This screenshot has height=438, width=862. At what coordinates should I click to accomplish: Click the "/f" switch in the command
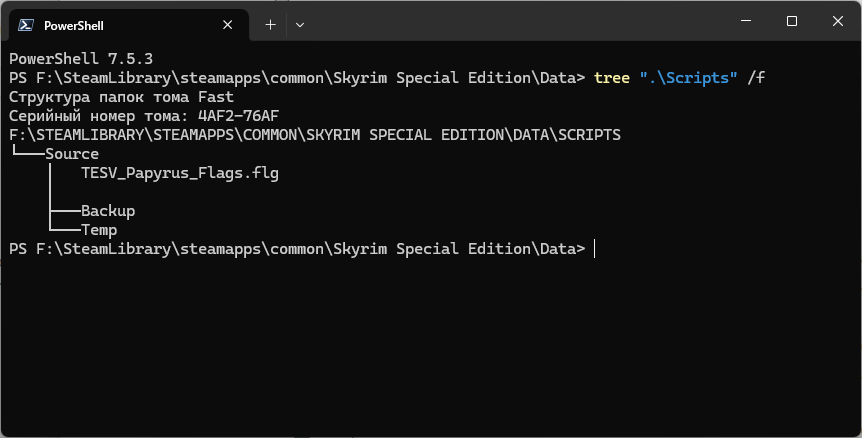[757, 77]
